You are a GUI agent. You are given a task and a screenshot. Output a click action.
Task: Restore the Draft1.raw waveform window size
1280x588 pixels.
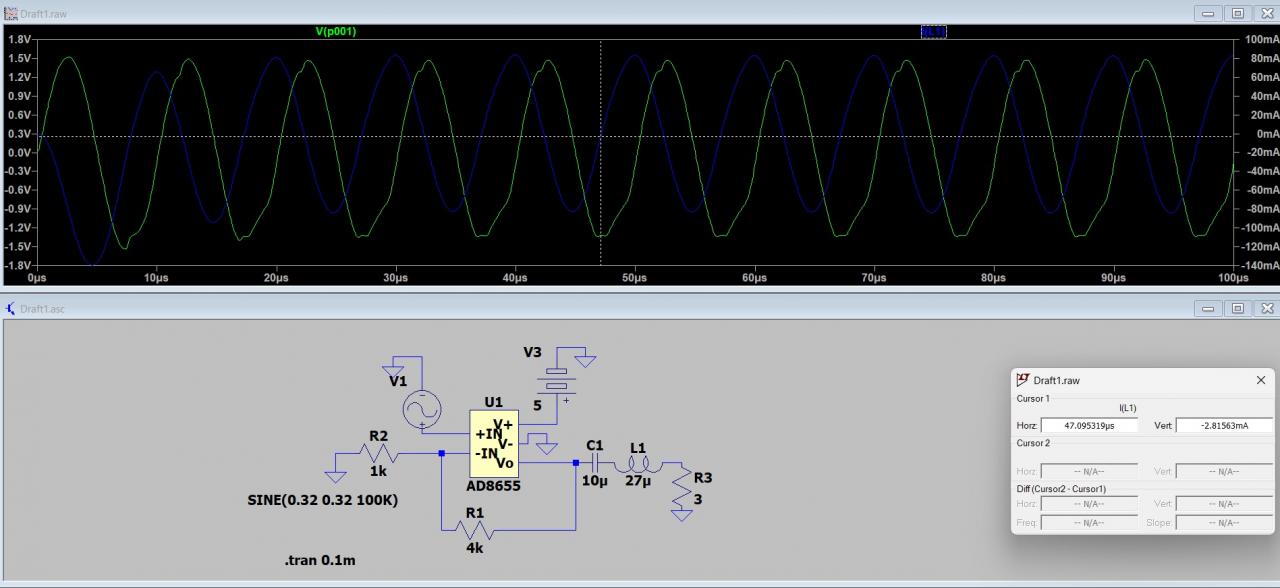coord(1238,13)
